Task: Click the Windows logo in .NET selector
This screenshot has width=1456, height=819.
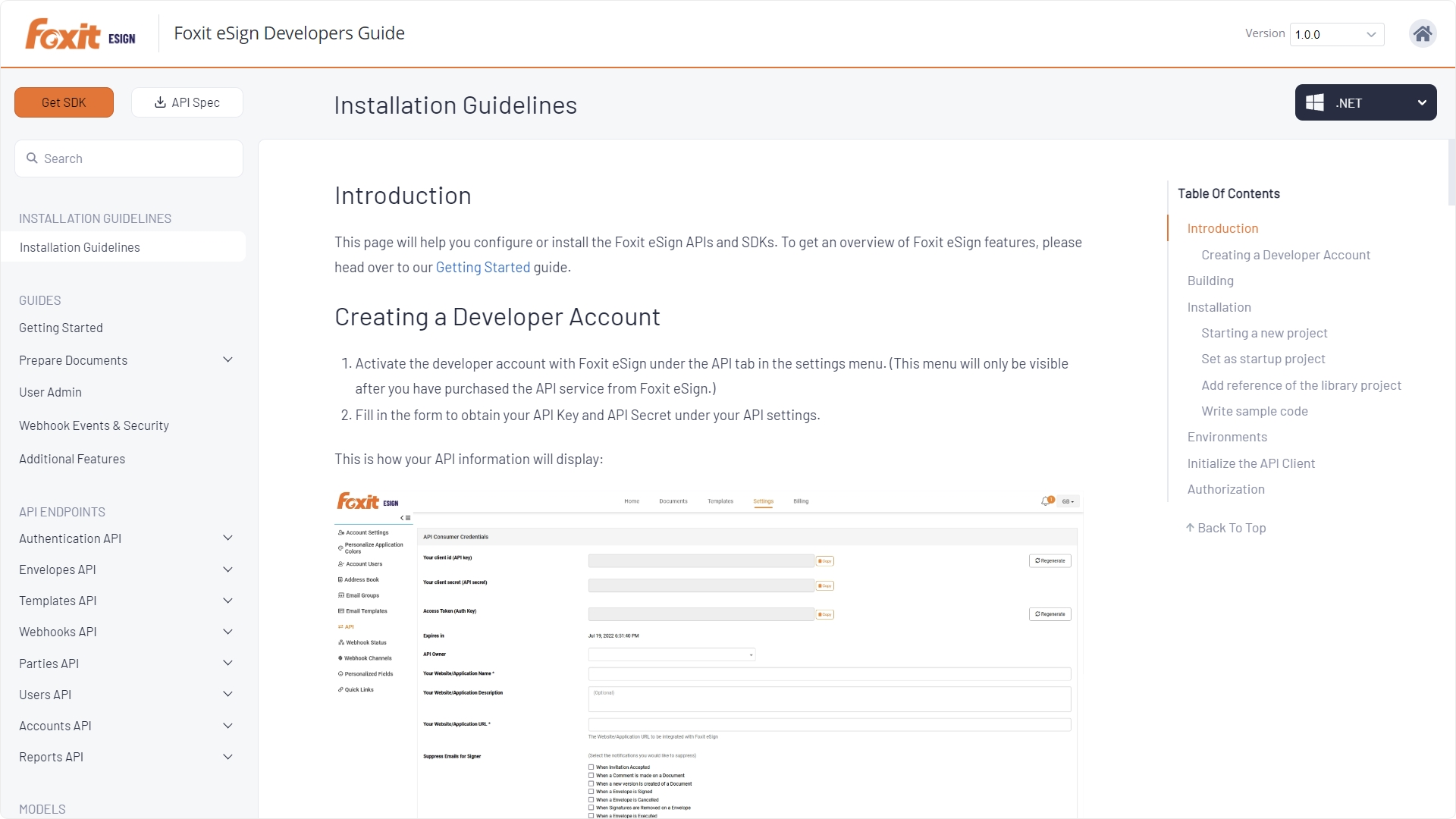Action: (1315, 102)
